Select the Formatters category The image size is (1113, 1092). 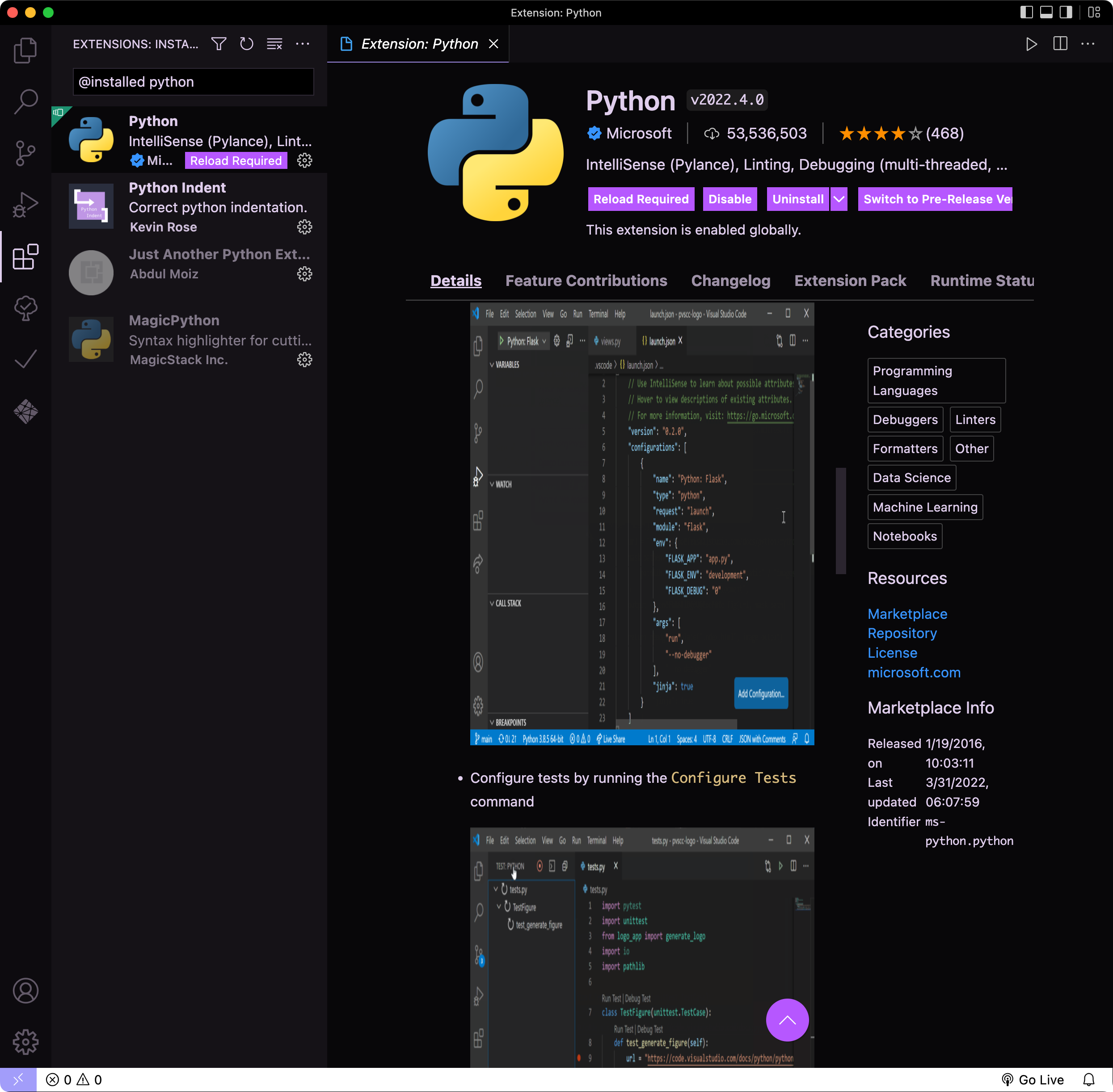click(905, 449)
